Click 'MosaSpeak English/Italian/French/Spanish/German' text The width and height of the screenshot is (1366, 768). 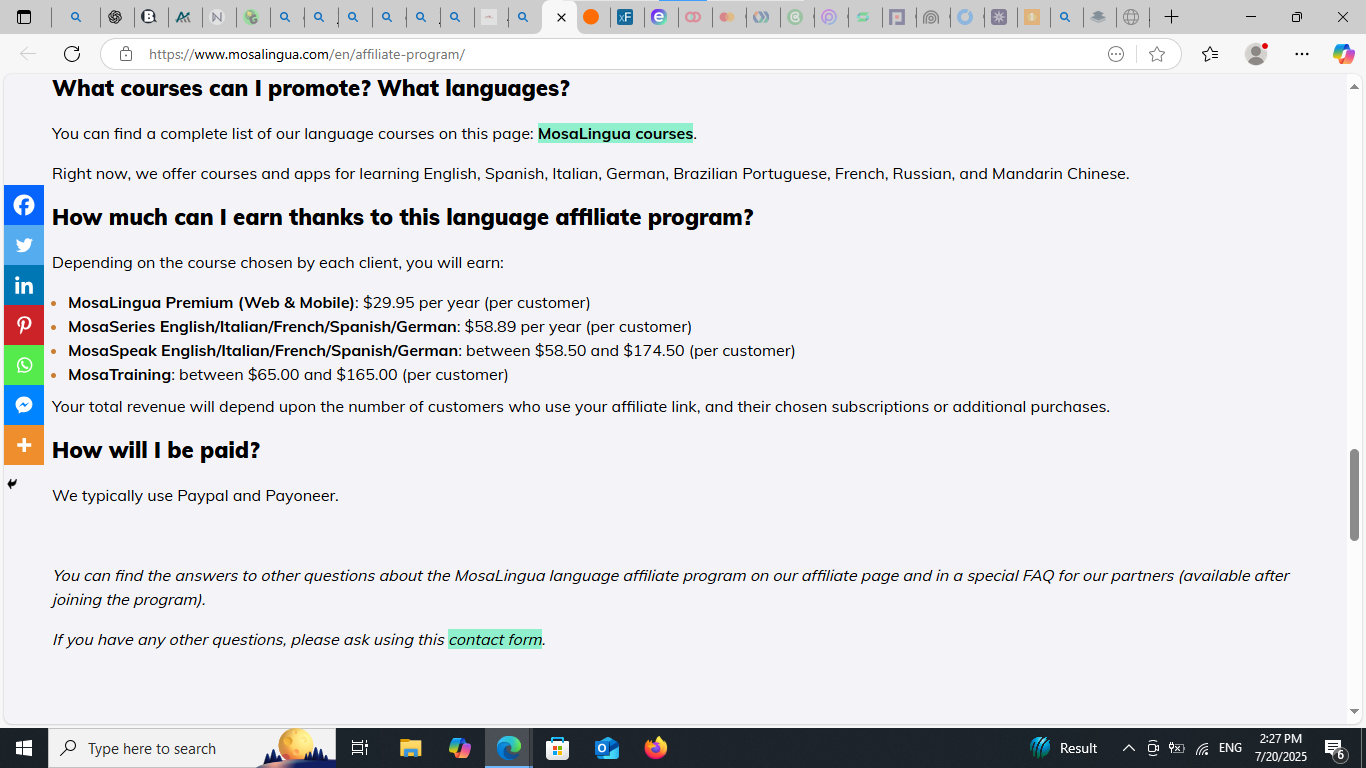263,350
